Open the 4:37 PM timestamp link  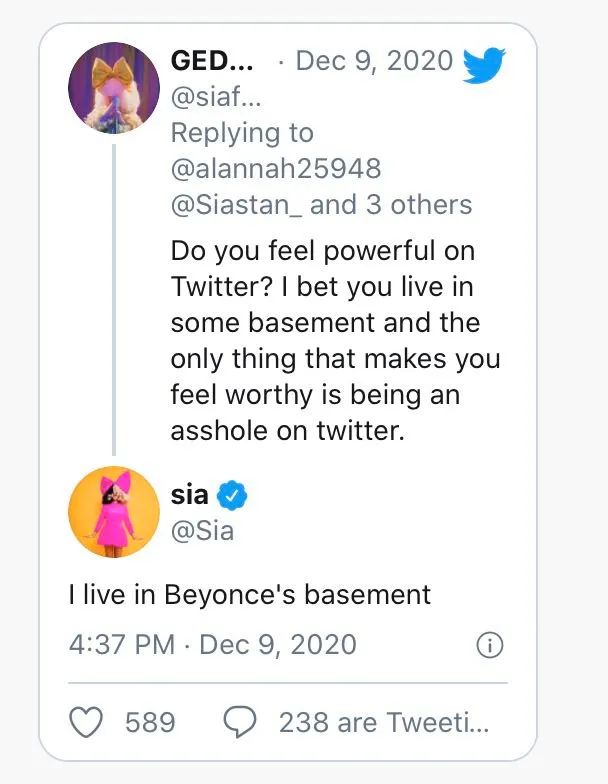click(x=122, y=644)
